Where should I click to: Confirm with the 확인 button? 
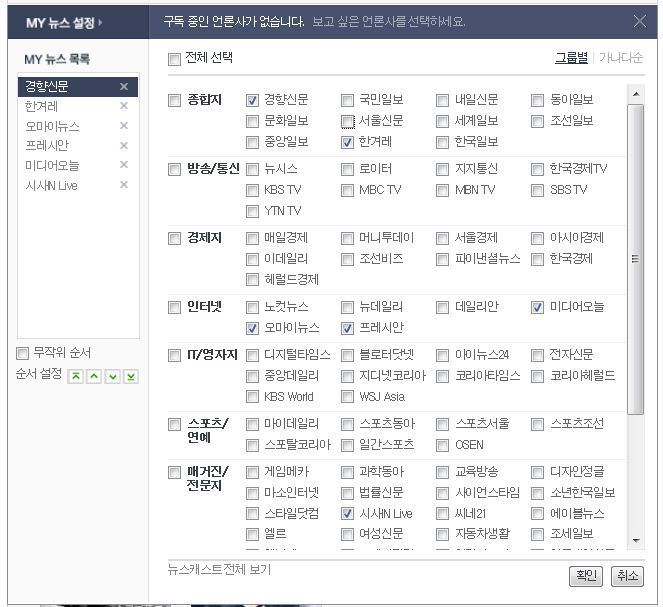586,576
